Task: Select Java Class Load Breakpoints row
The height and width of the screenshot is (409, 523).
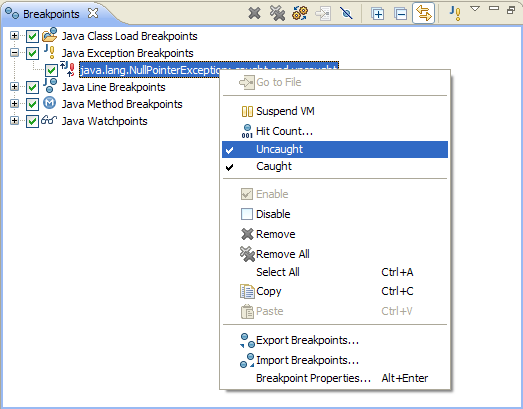Action: (x=129, y=36)
